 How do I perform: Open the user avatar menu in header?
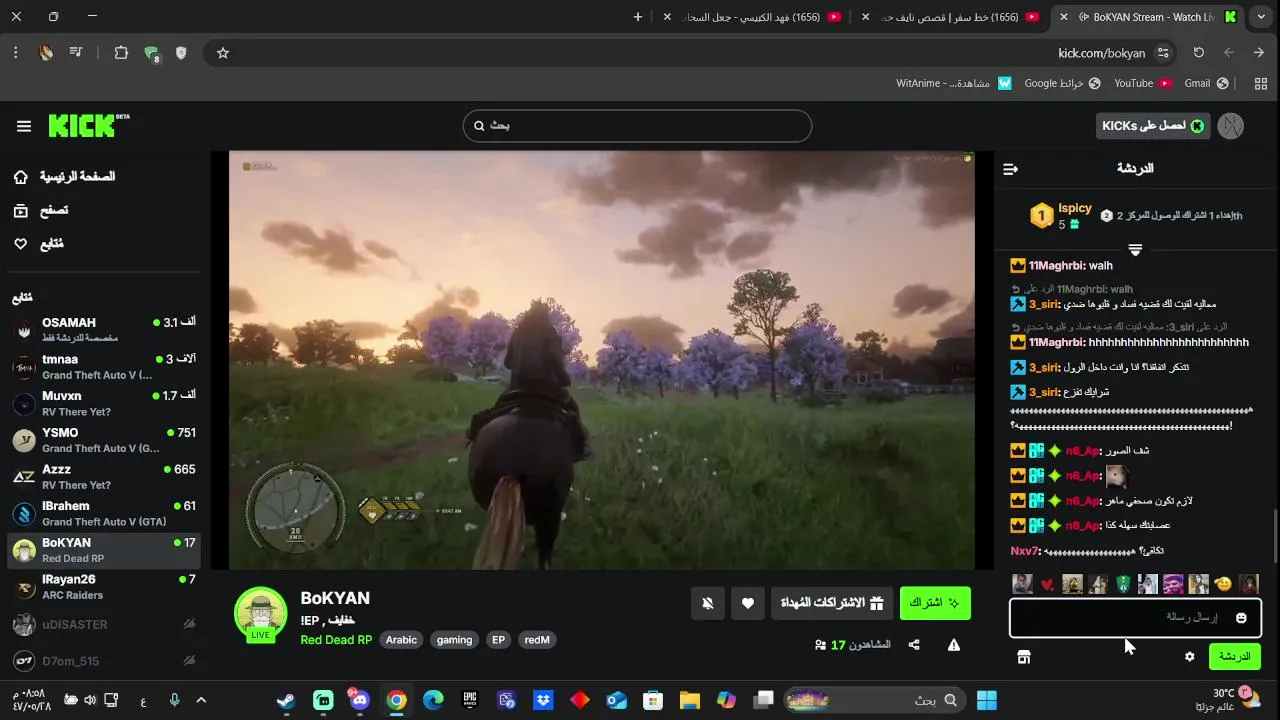click(1231, 126)
